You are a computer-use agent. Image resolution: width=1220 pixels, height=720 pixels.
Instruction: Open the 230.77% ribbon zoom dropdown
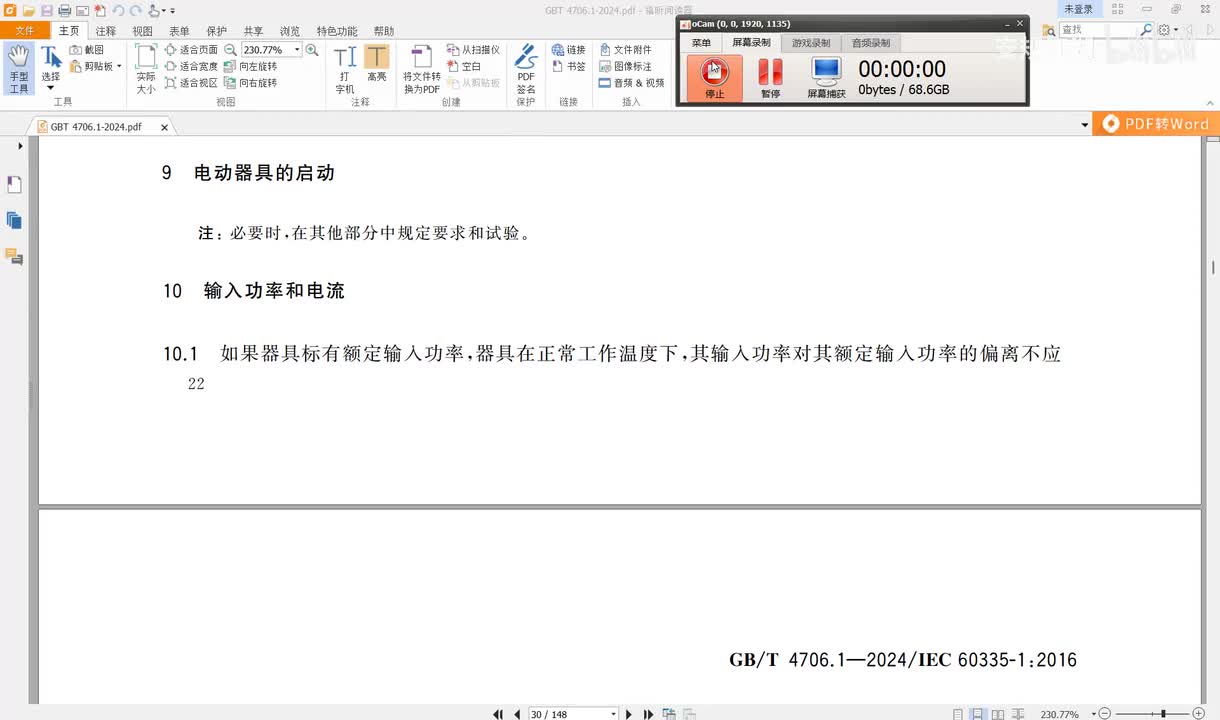click(x=297, y=49)
